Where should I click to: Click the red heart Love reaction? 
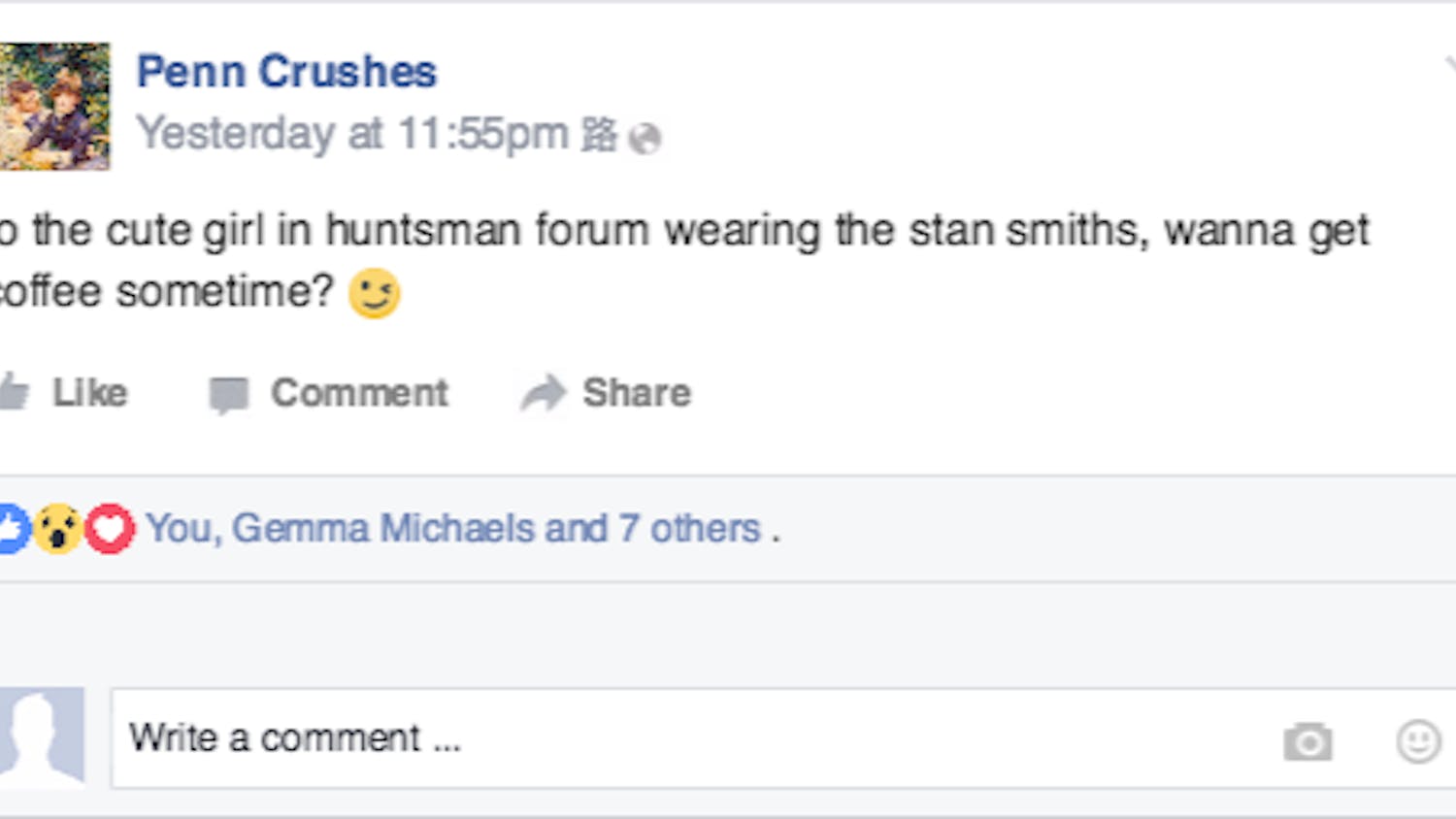[x=110, y=529]
